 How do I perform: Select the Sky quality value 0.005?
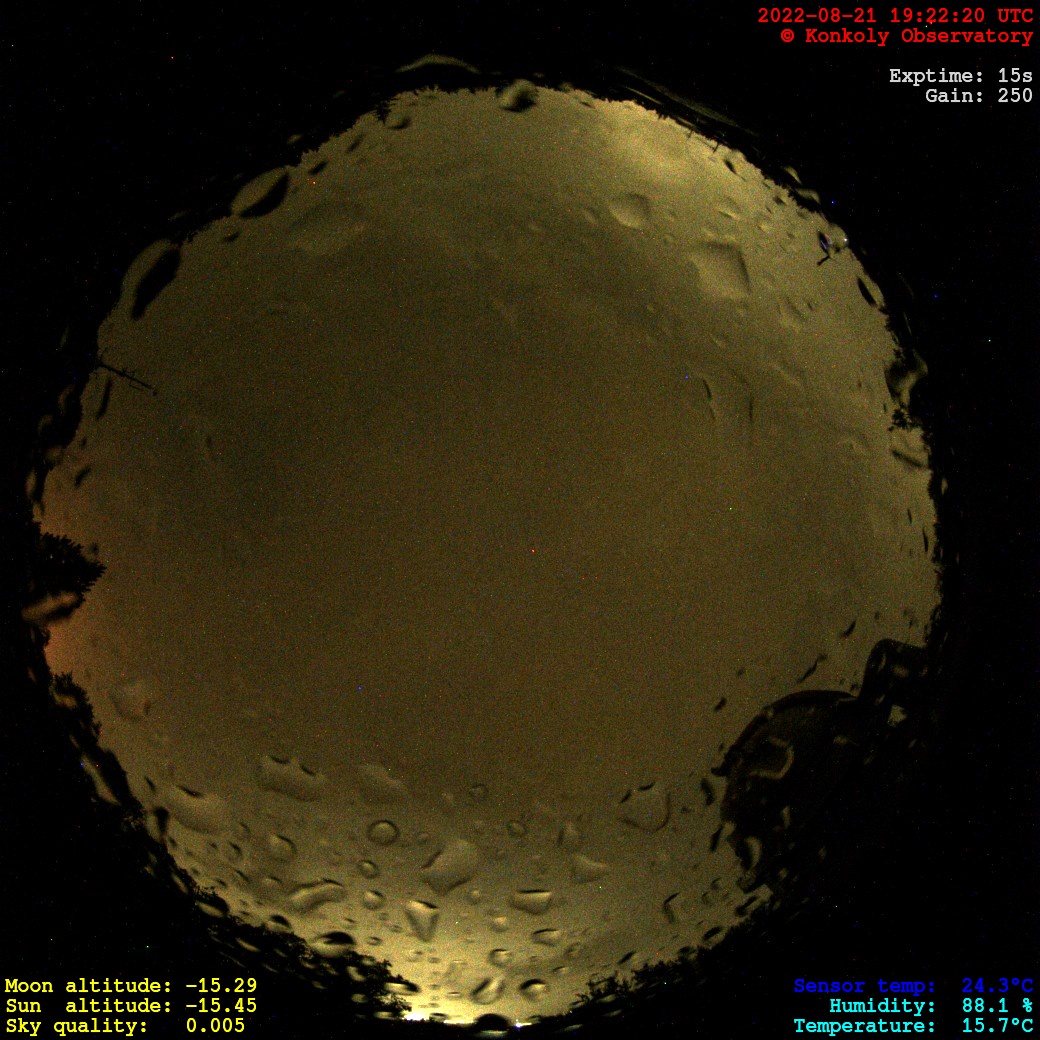click(215, 1026)
